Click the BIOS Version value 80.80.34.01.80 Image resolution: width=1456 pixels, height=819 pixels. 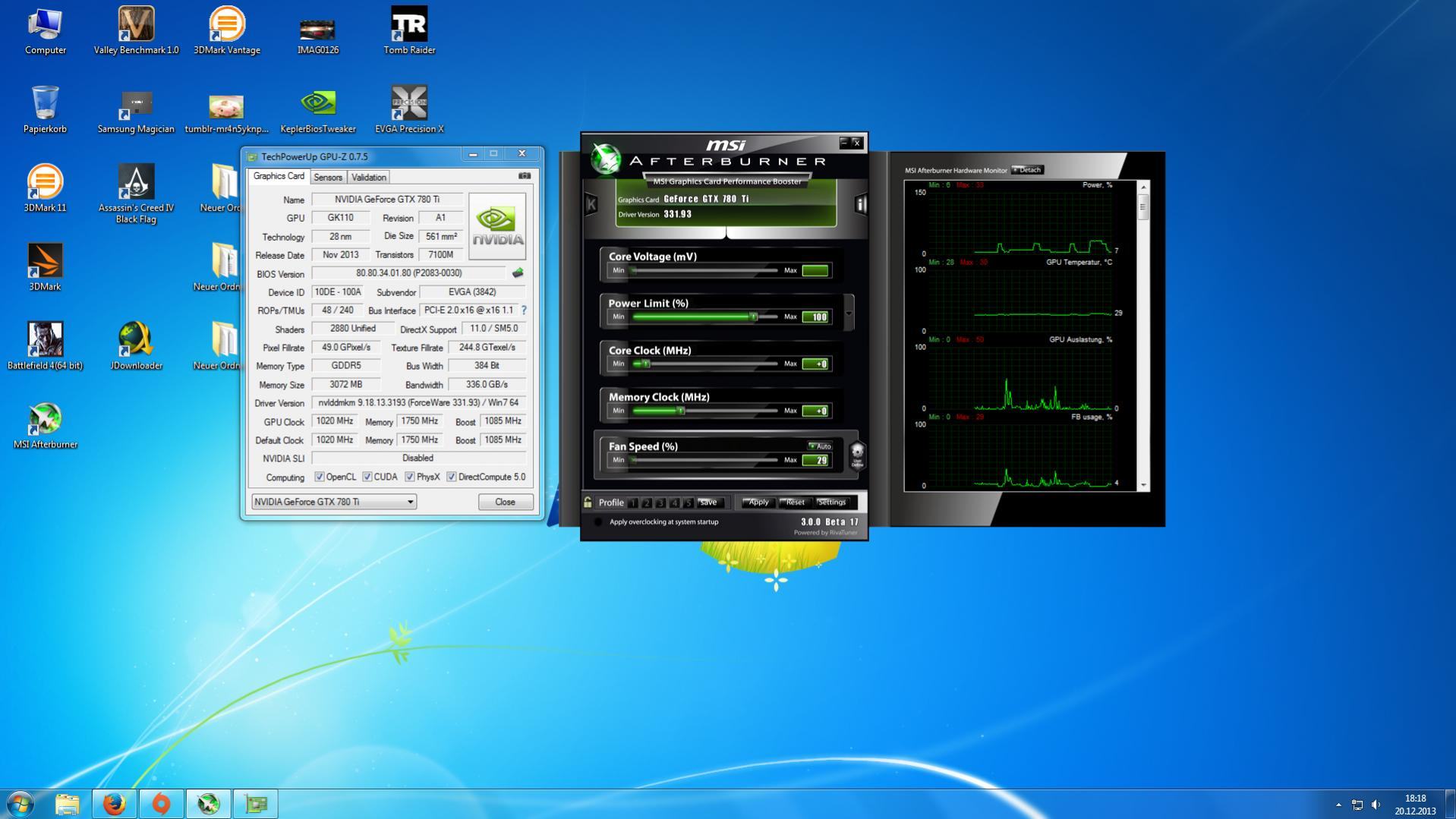pyautogui.click(x=408, y=273)
